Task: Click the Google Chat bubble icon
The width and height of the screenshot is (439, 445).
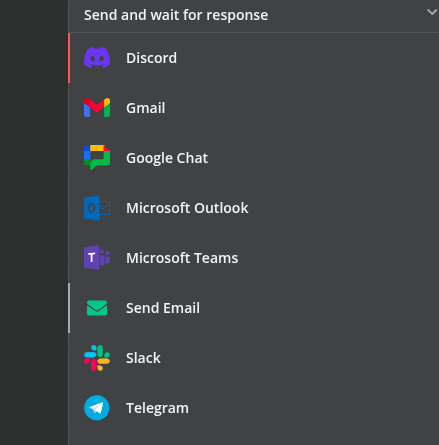Action: (97, 157)
